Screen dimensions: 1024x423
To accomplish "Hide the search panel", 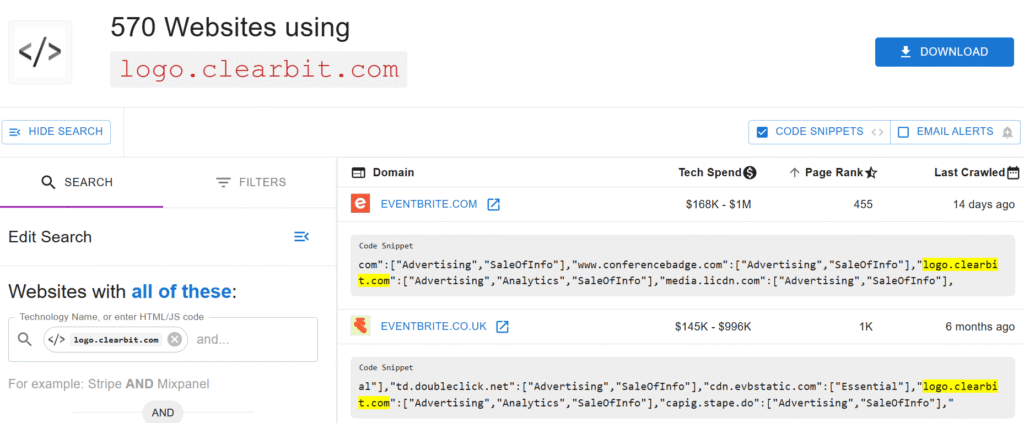I will (56, 132).
